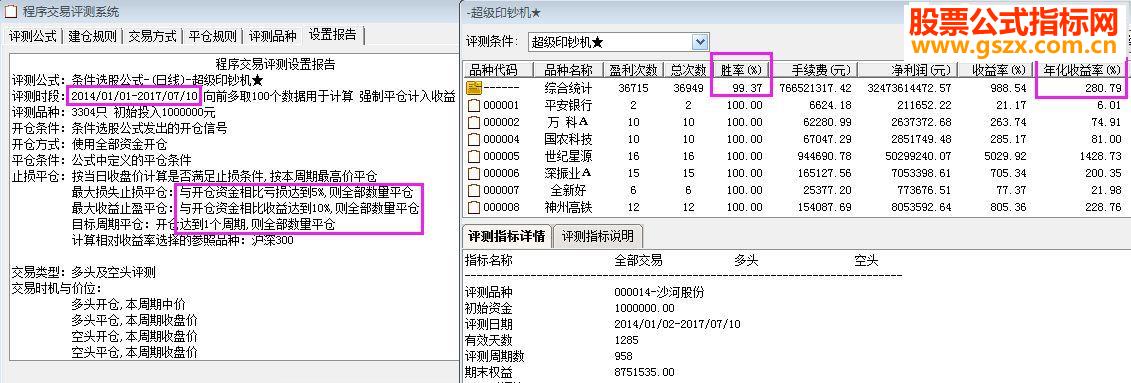
Task: Click the document icon beside code 000006
Action: tap(474, 173)
